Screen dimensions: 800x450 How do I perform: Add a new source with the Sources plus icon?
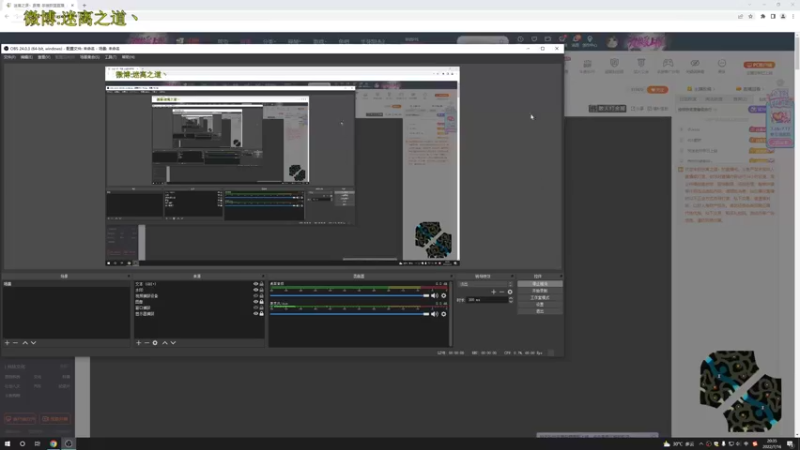[x=138, y=343]
